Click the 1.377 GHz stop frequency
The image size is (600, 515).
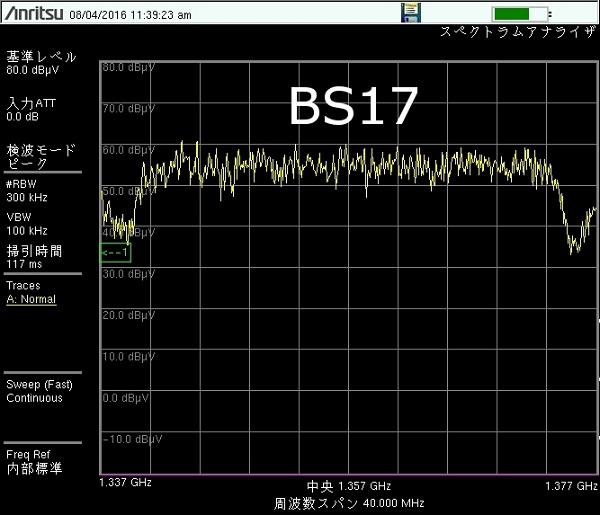(x=573, y=483)
